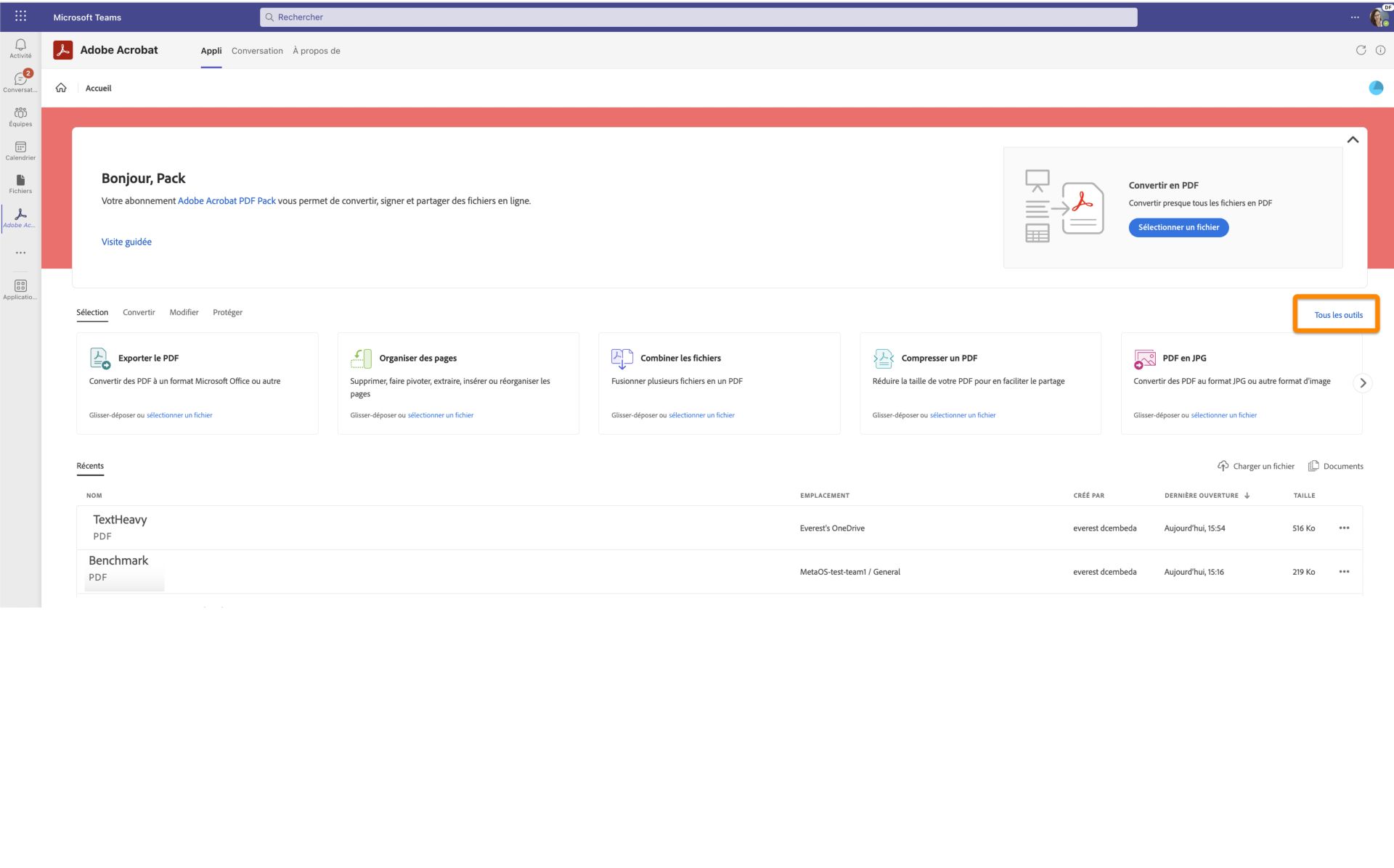Open the Tous les outils link
This screenshot has width=1394, height=868.
[x=1338, y=315]
